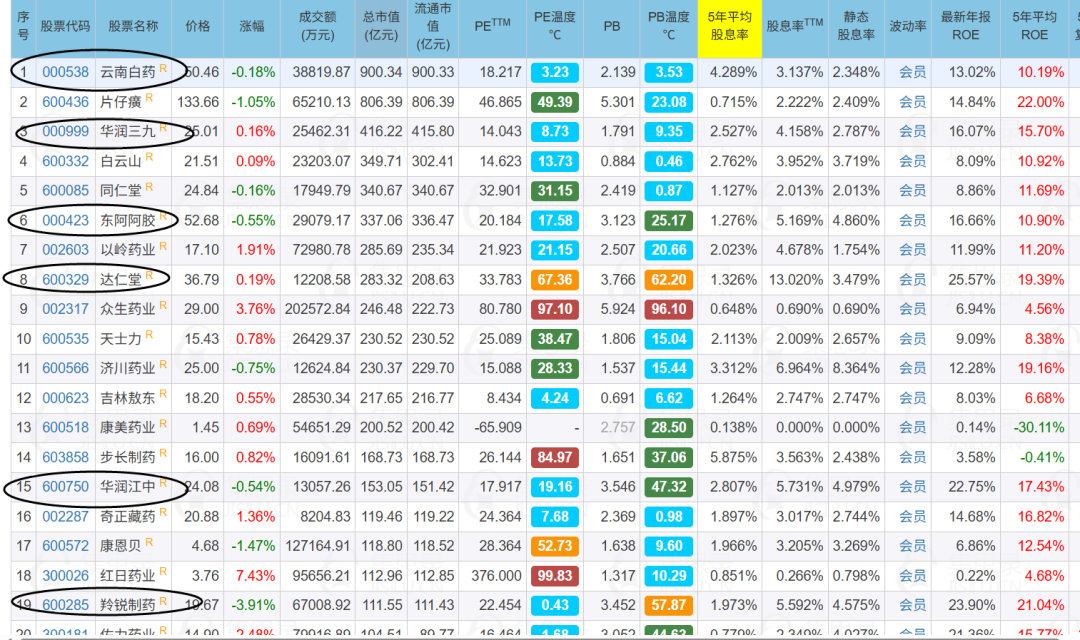This screenshot has height=640, width=1080.
Task: Sort table by 涨幅 column header
Action: 252,28
